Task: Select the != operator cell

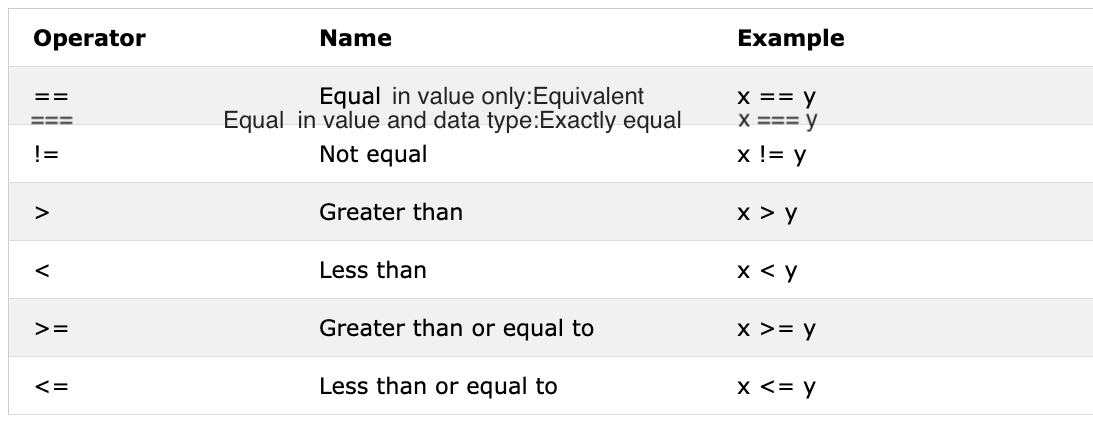Action: [x=45, y=155]
